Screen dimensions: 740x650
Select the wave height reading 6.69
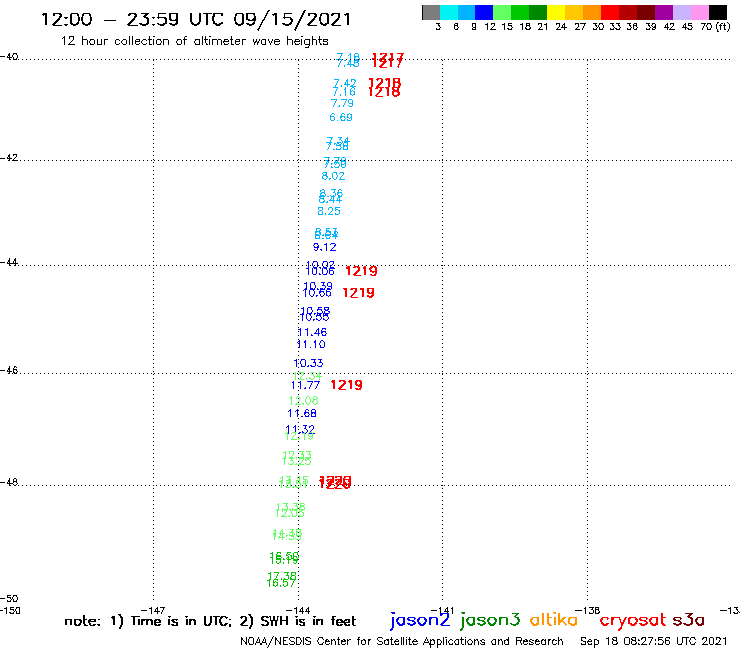point(341,117)
